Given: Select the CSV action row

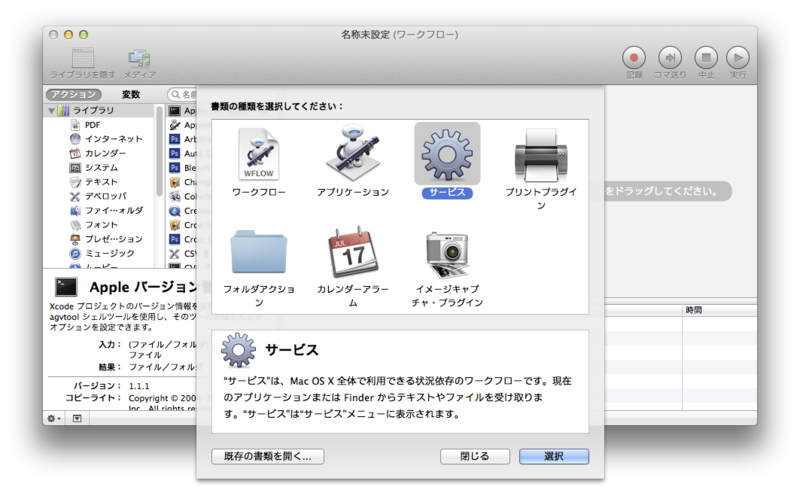Looking at the screenshot, I should (183, 253).
